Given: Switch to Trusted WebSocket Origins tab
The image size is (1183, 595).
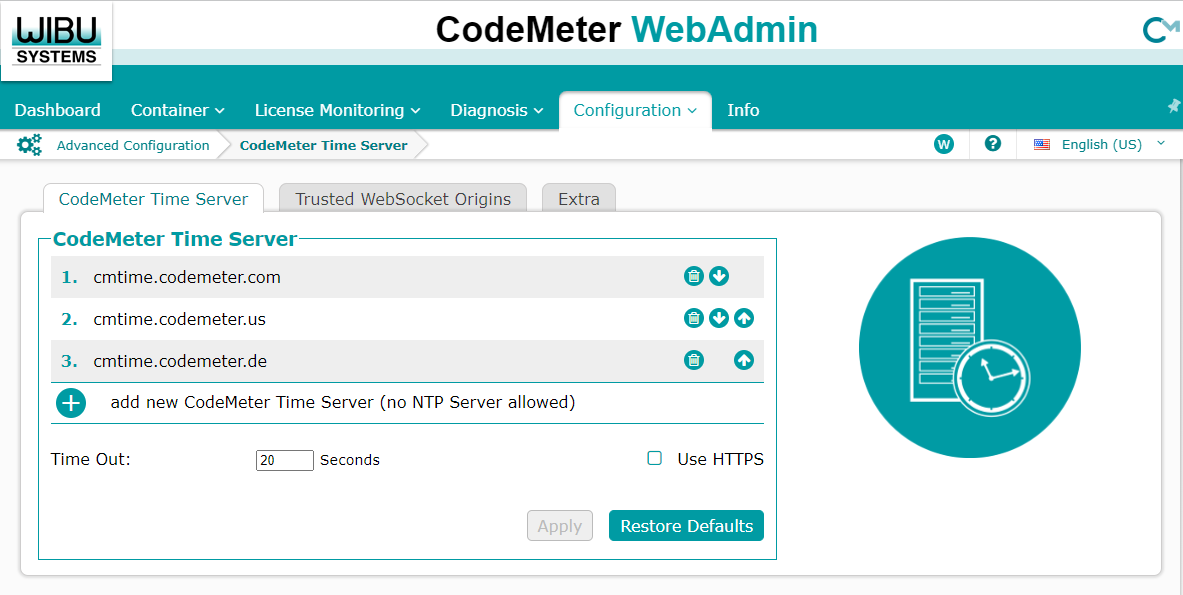Looking at the screenshot, I should 403,199.
